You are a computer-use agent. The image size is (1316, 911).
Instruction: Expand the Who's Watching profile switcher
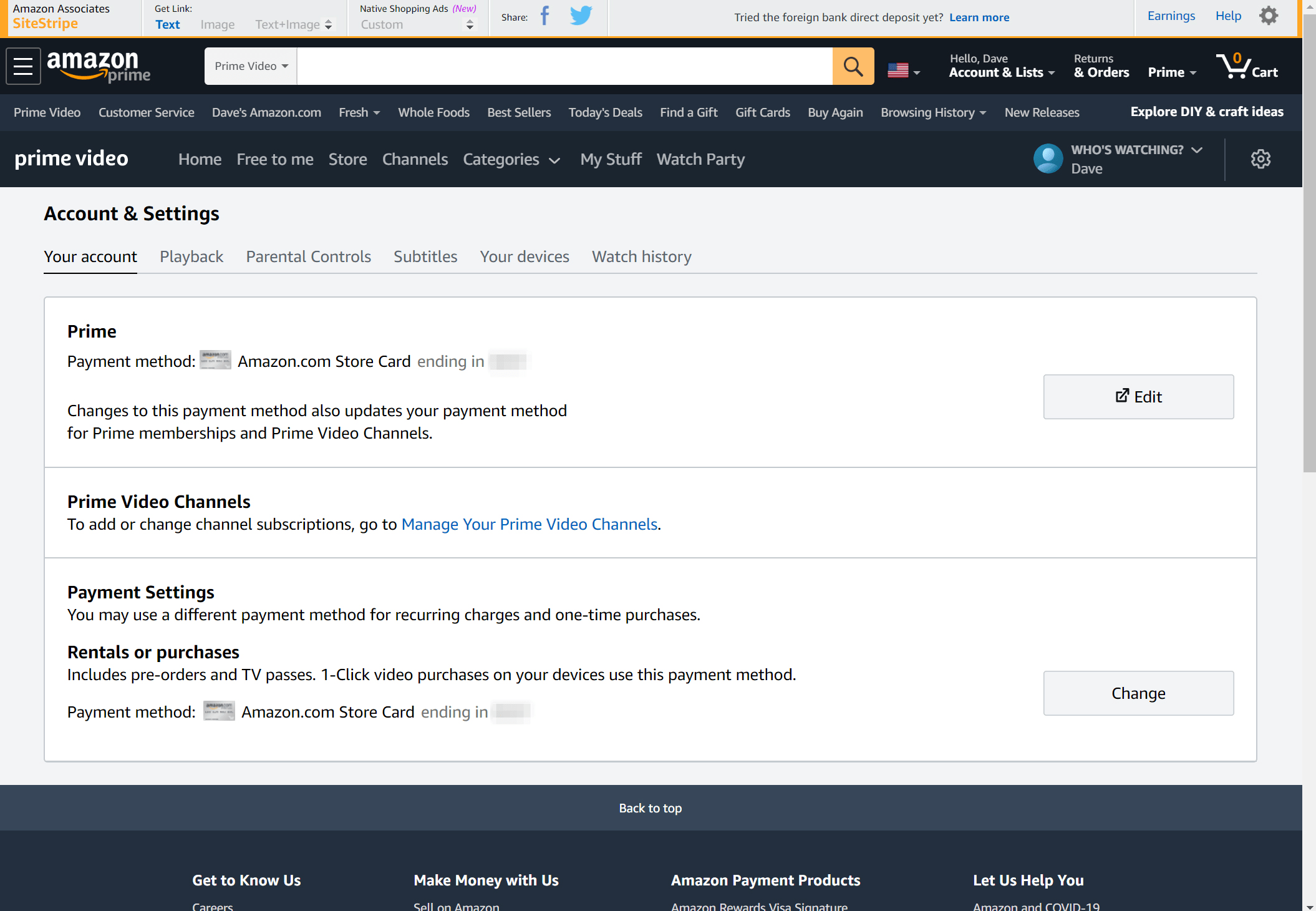click(1136, 150)
